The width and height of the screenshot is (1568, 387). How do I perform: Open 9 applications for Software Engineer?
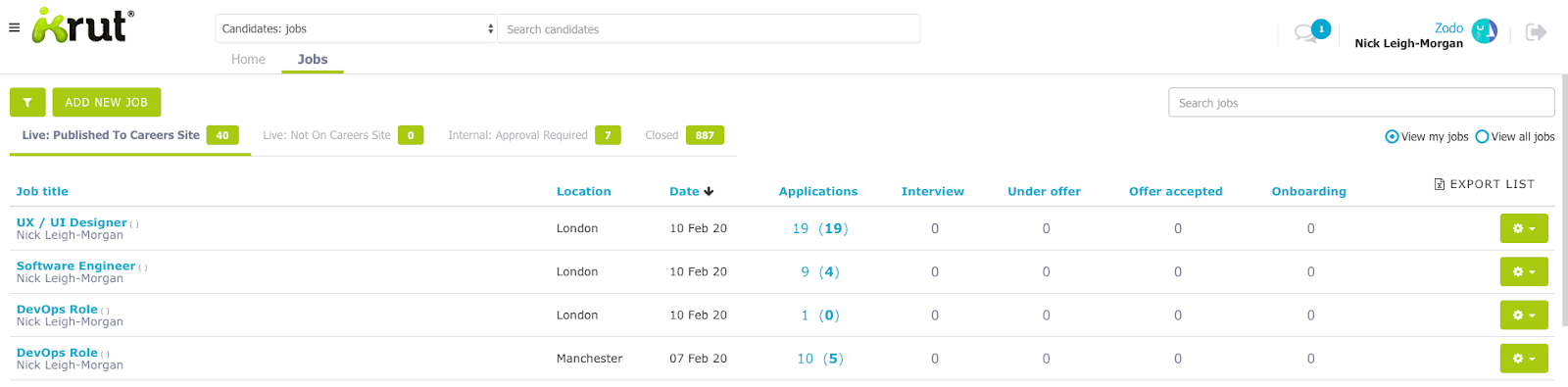point(806,271)
